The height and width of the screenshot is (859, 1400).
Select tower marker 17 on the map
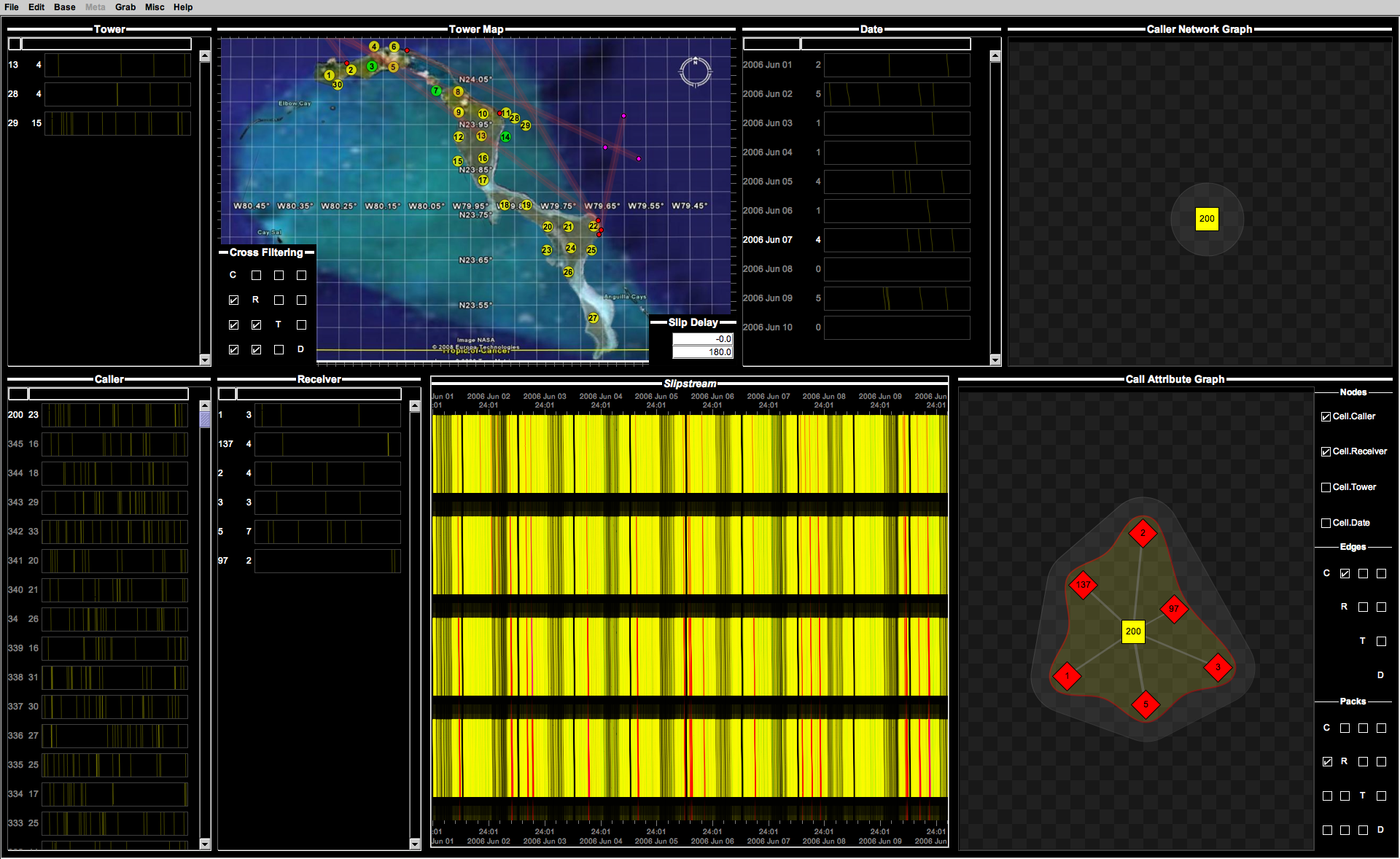click(x=483, y=180)
